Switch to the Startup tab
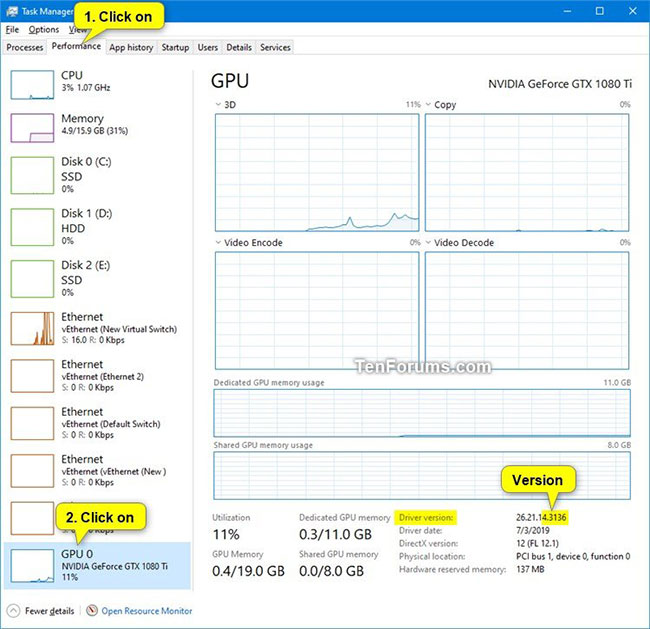 (175, 47)
